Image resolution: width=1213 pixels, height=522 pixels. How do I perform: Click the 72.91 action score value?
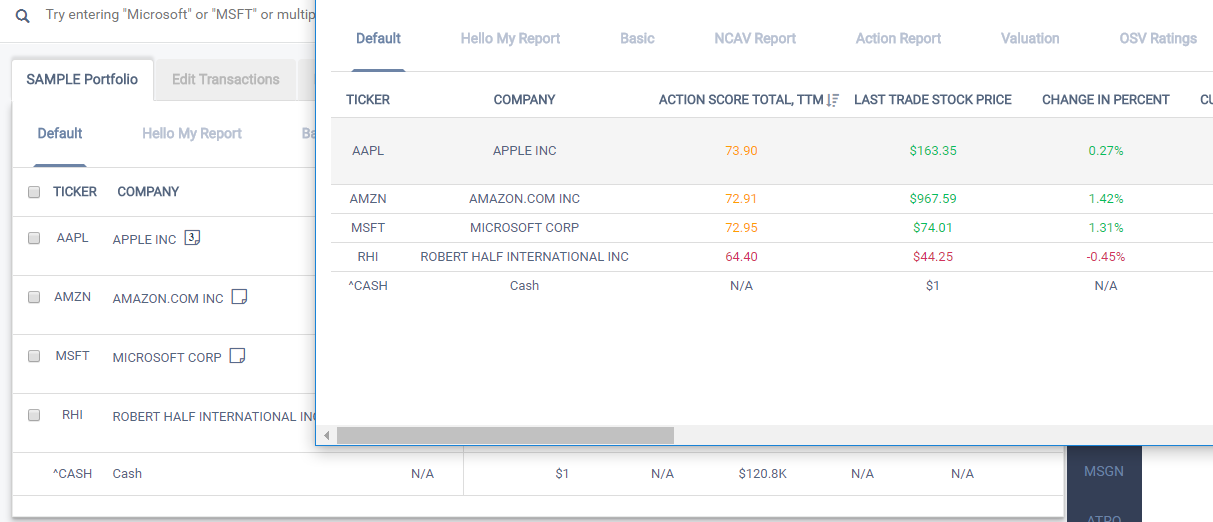point(741,199)
